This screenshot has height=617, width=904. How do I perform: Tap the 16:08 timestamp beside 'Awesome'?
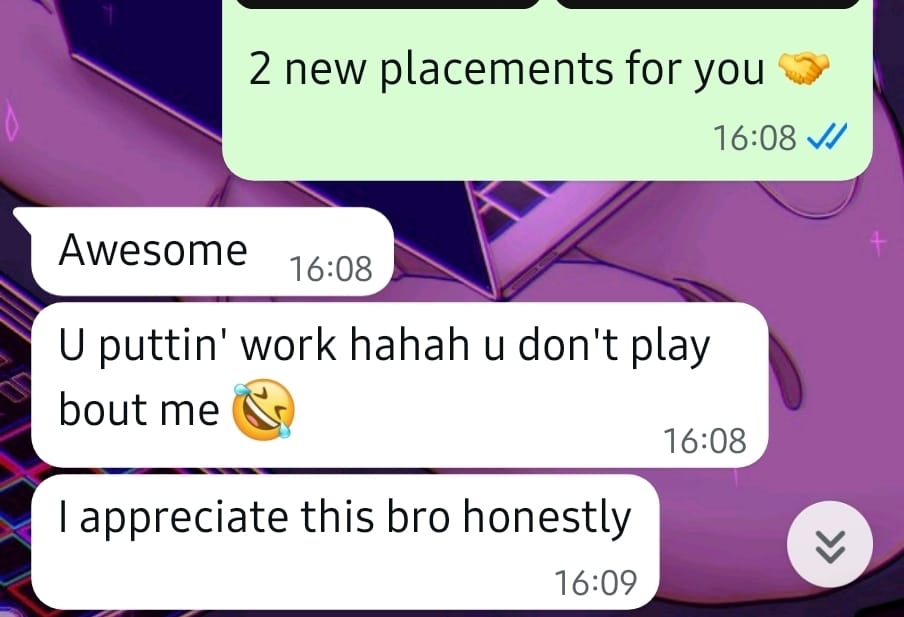click(x=330, y=269)
